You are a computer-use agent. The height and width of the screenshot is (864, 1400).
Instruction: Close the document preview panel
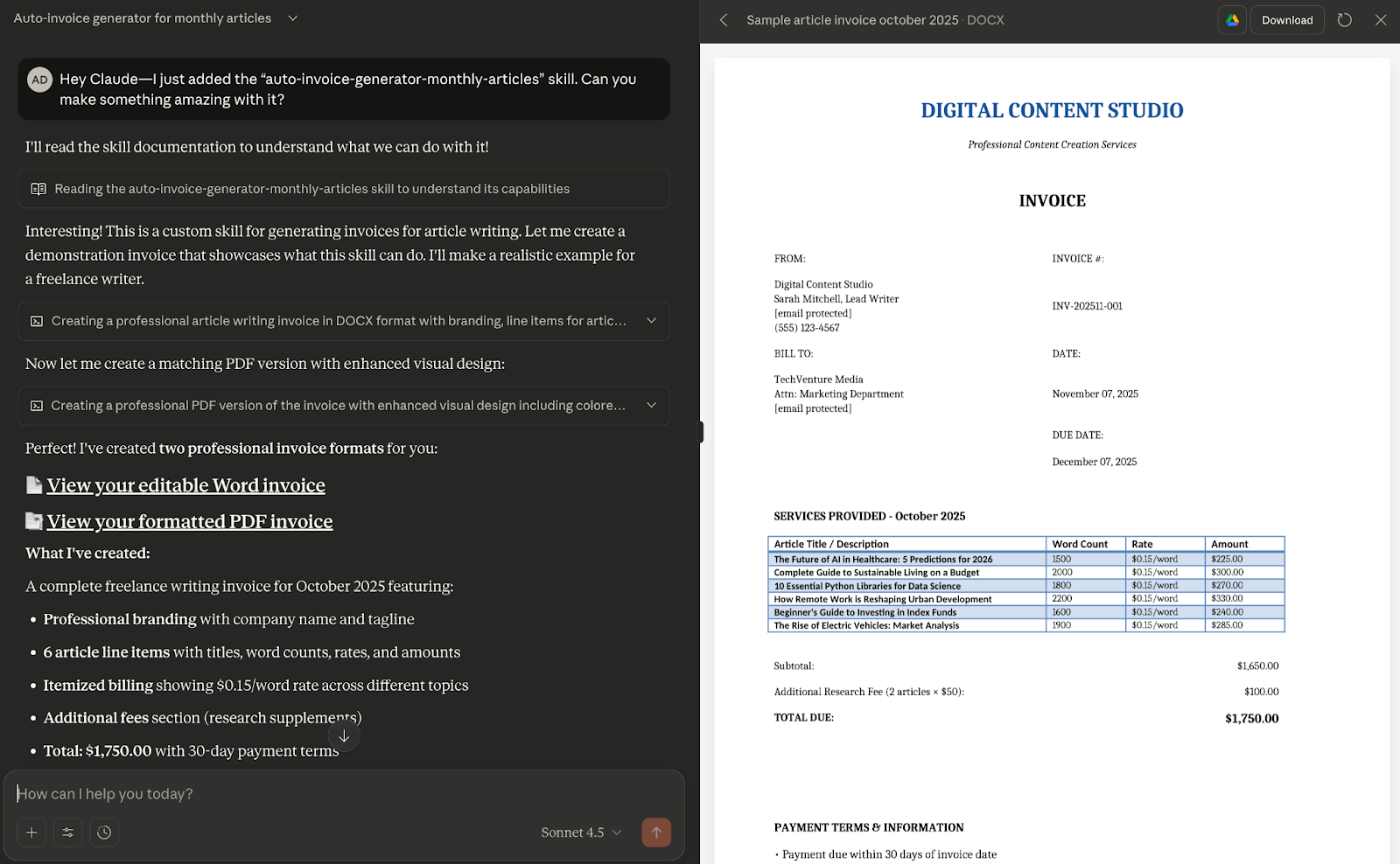(x=1381, y=20)
